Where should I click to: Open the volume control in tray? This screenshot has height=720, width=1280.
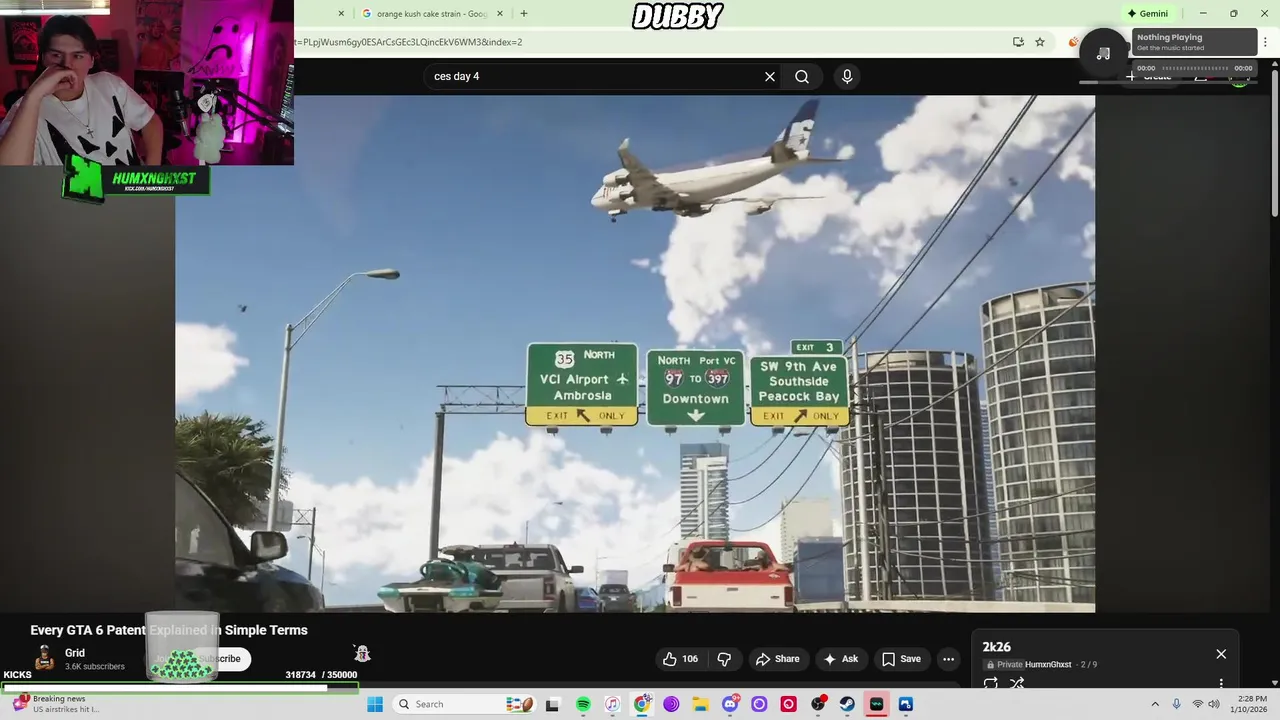(x=1214, y=704)
